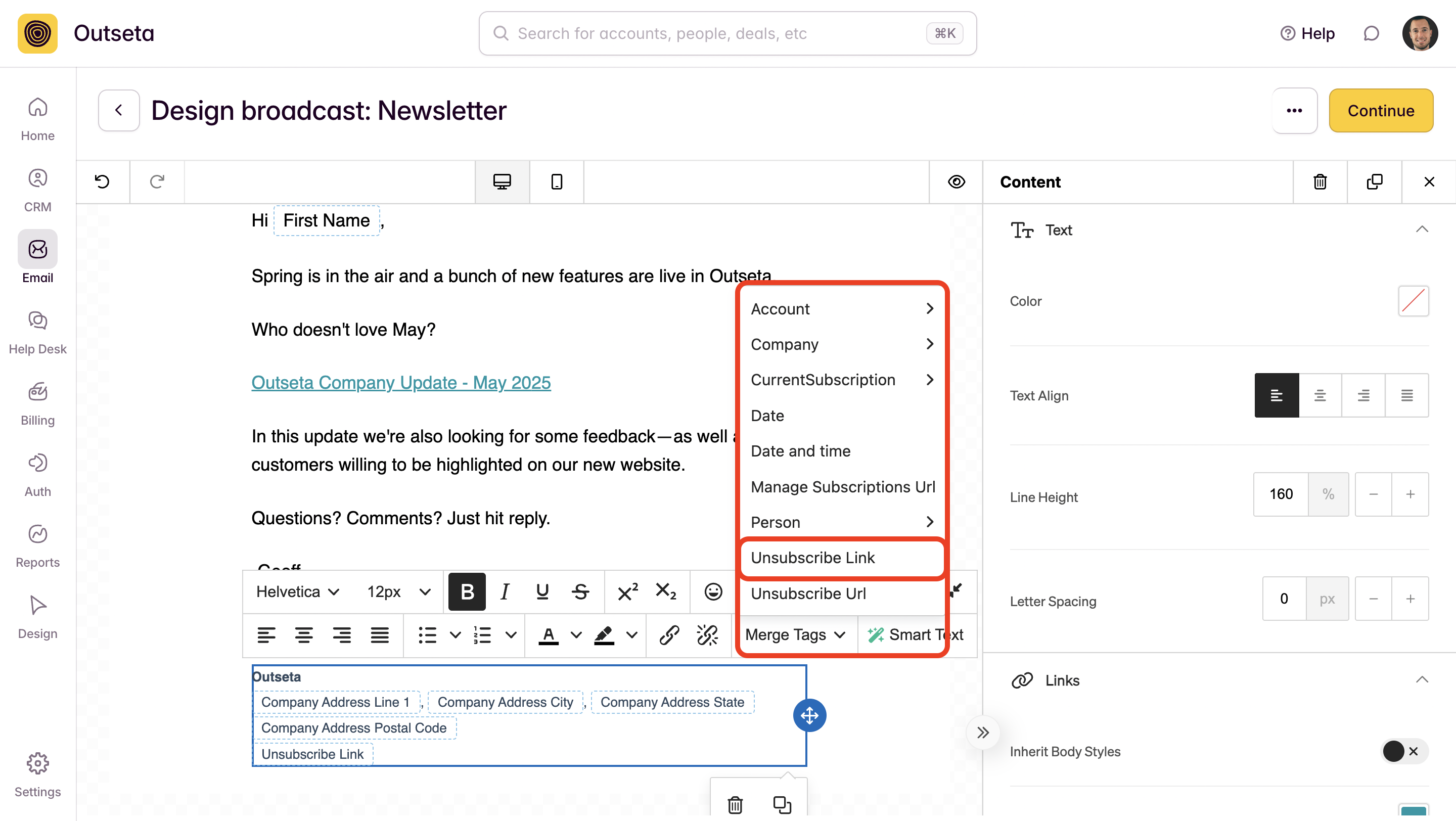The width and height of the screenshot is (1456, 821).
Task: Insert emoji with smiley icon
Action: (713, 591)
